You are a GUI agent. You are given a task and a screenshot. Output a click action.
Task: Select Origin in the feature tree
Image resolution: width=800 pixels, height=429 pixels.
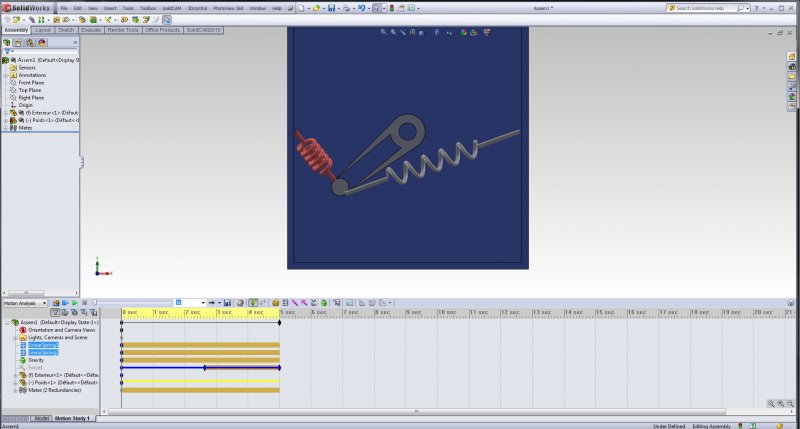26,105
